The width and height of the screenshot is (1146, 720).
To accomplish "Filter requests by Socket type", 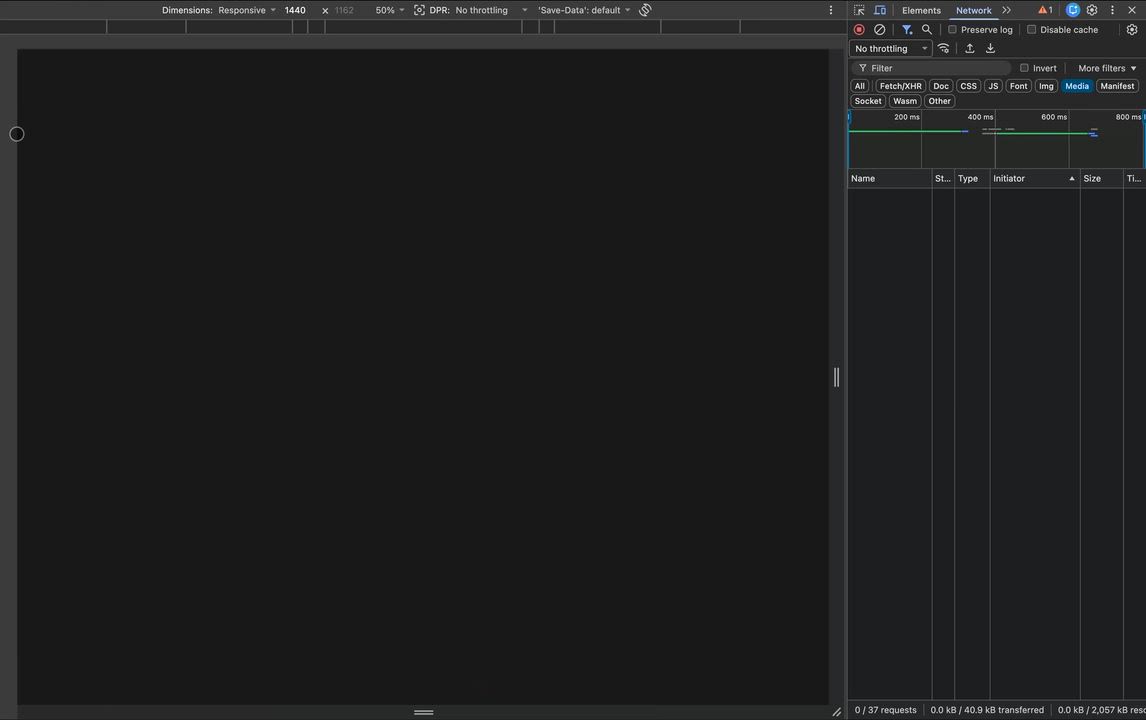I will tap(868, 101).
